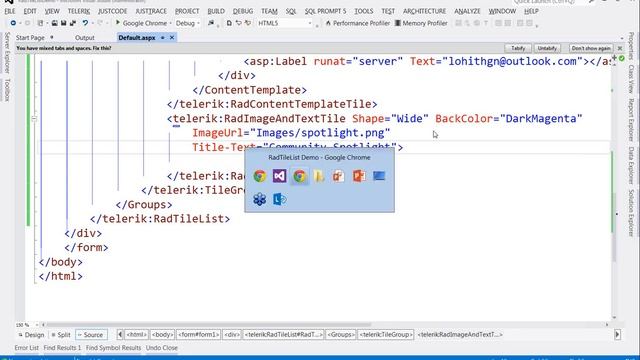The width and height of the screenshot is (640, 360).
Task: Select desktop monitor icon in task switcher
Action: [379, 176]
